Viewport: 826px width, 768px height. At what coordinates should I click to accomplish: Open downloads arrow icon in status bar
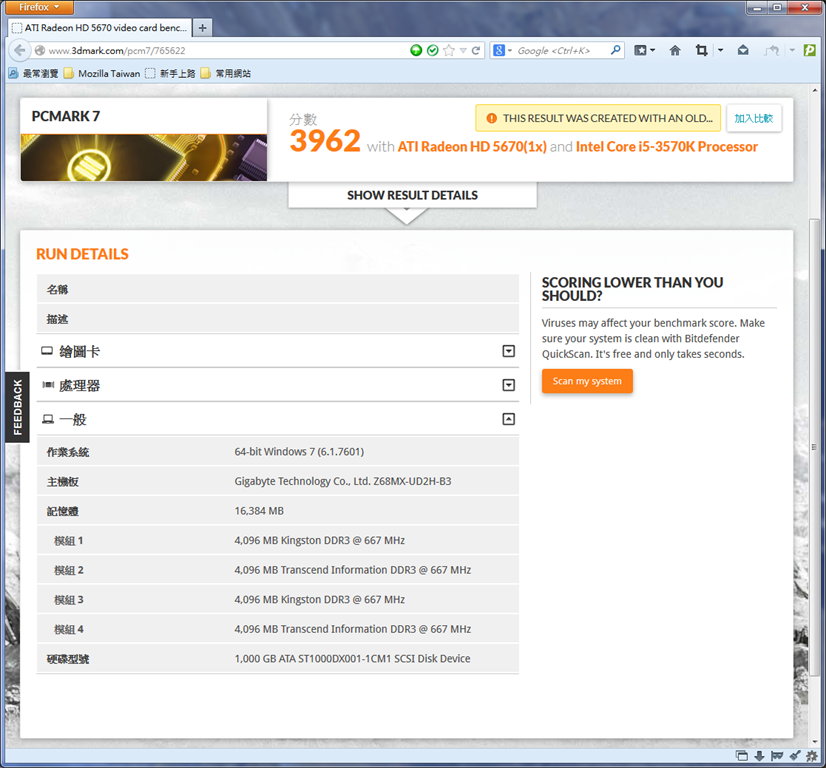coord(759,756)
